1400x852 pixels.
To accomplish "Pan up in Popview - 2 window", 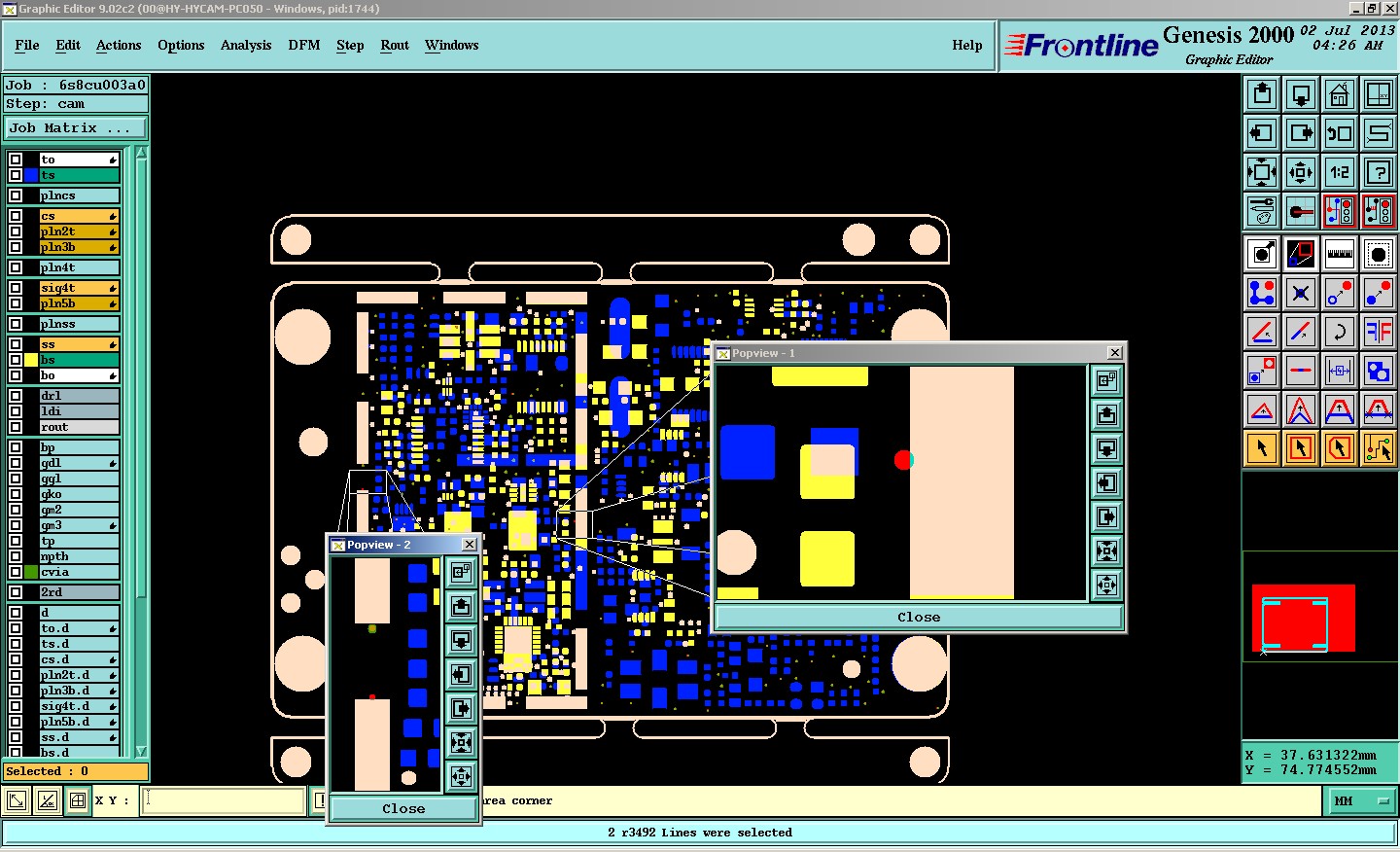I will [462, 607].
